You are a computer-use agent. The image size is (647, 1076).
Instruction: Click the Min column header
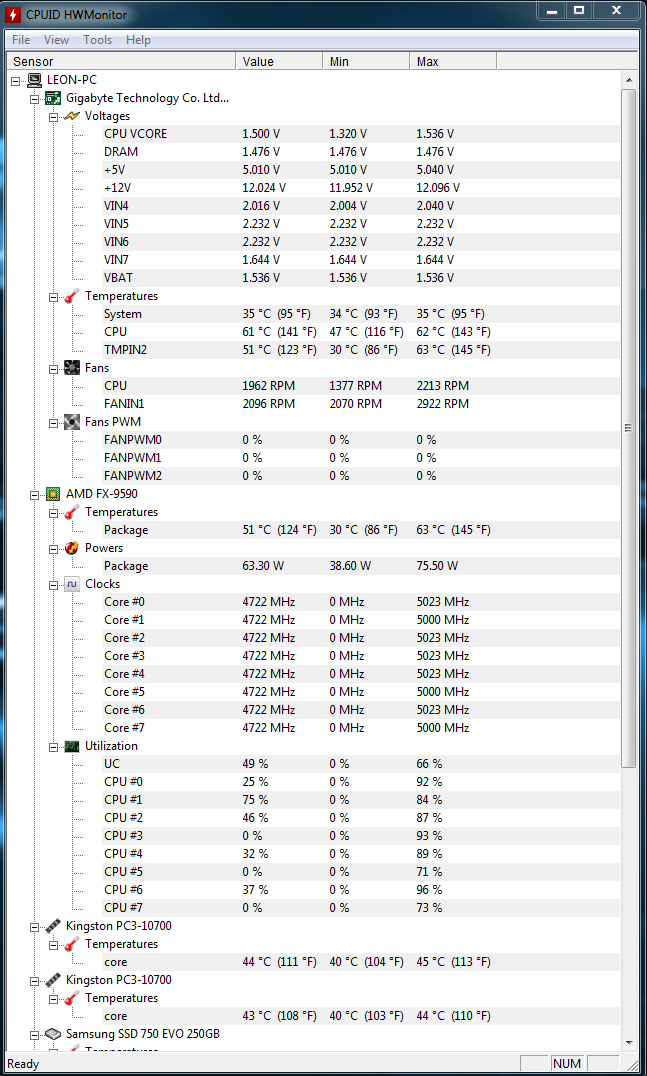click(366, 62)
